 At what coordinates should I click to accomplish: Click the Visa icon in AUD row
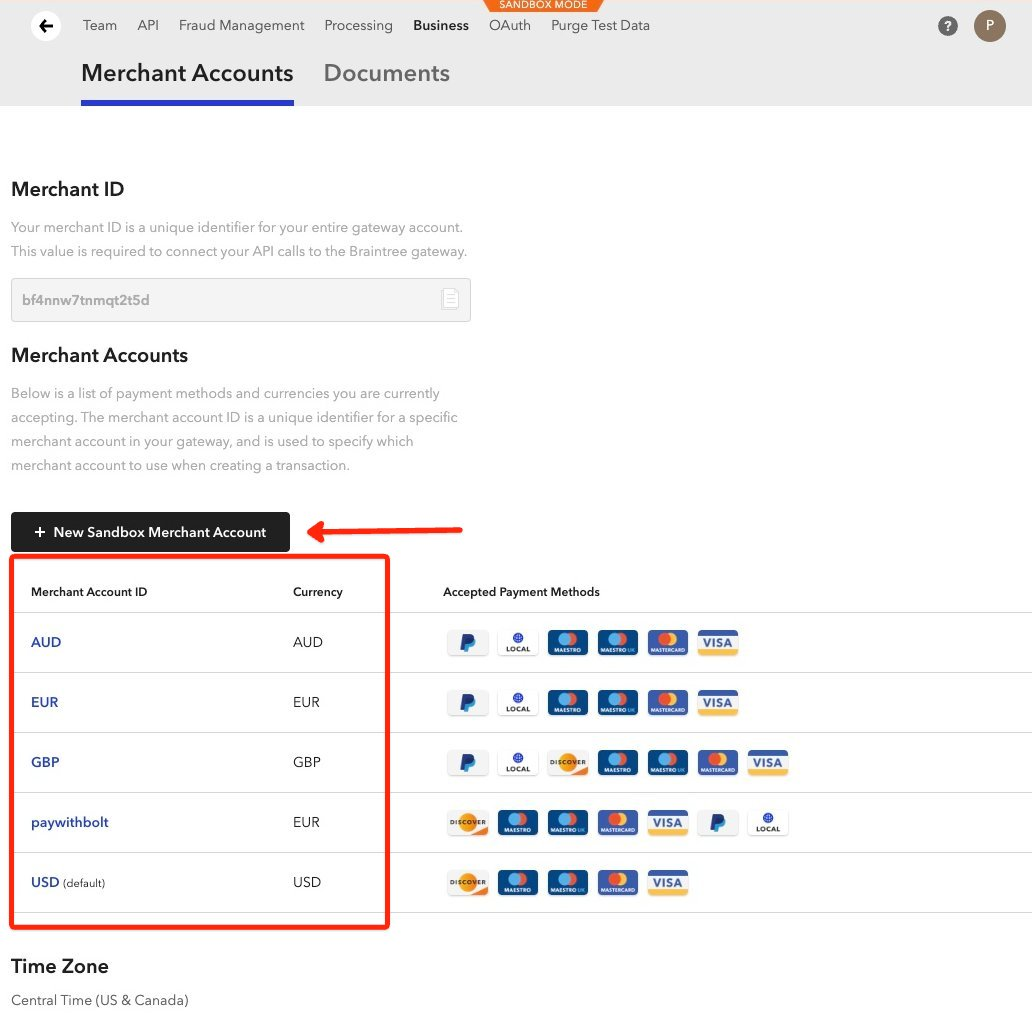718,642
